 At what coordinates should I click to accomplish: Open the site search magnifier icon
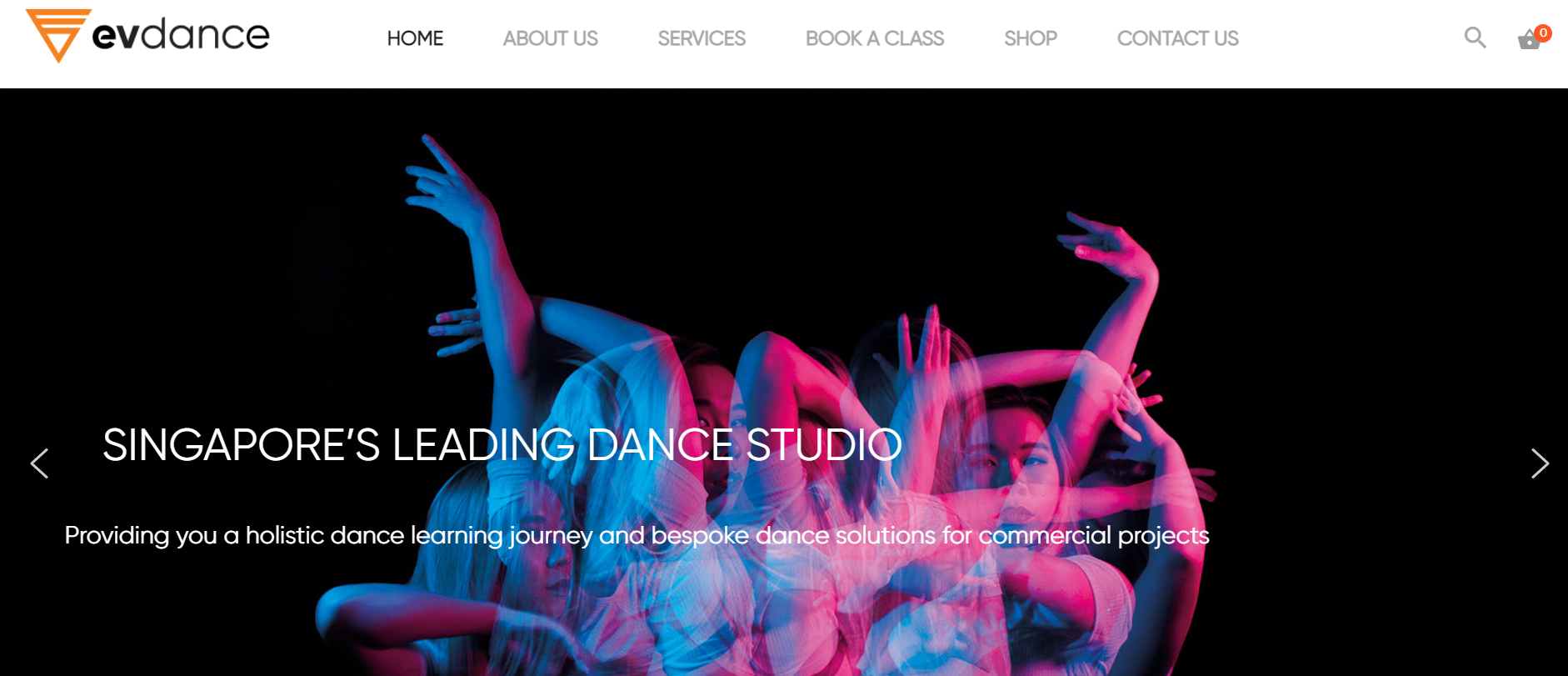(x=1475, y=38)
